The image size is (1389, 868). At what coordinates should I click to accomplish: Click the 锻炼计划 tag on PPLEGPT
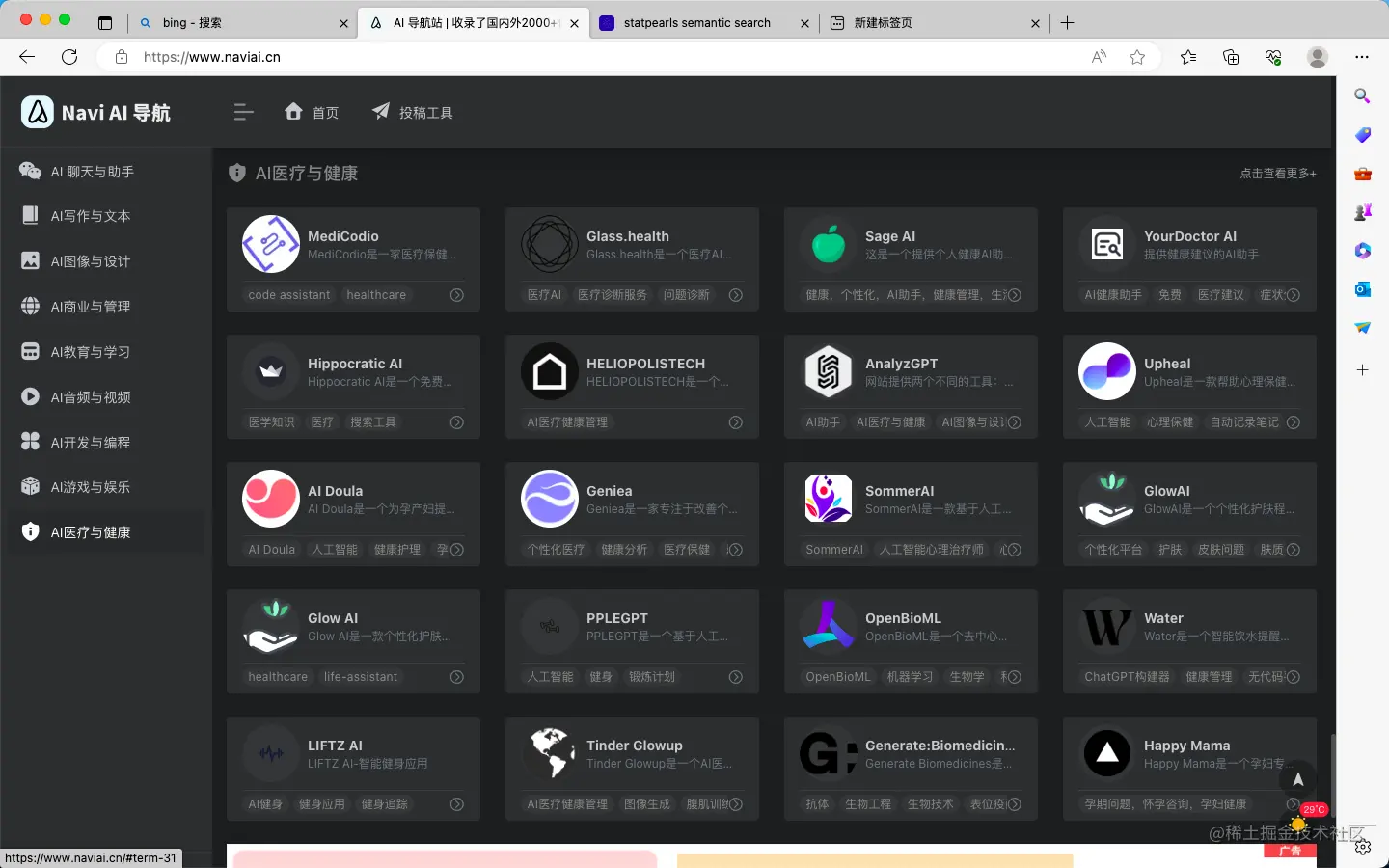tap(652, 677)
